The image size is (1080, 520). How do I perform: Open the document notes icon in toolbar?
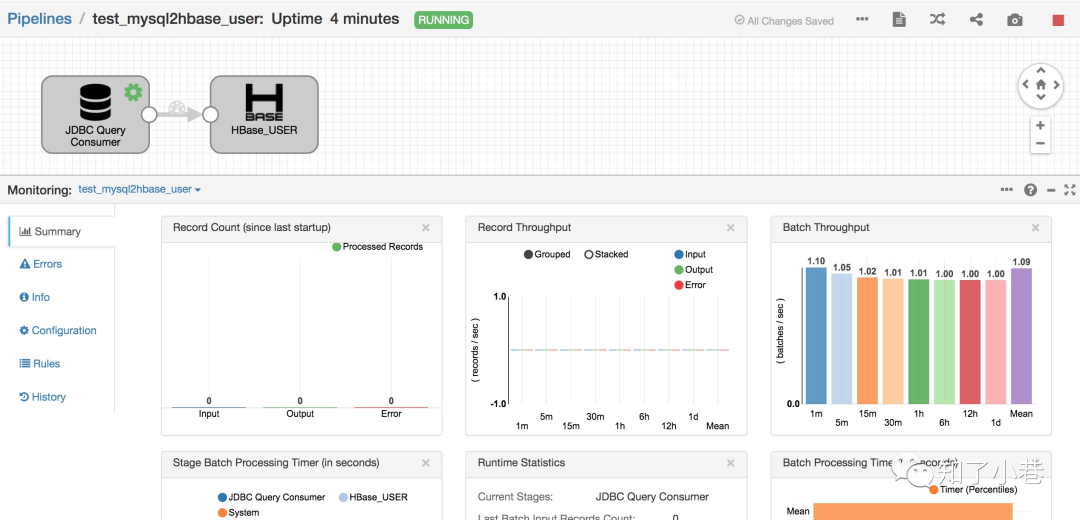[899, 19]
